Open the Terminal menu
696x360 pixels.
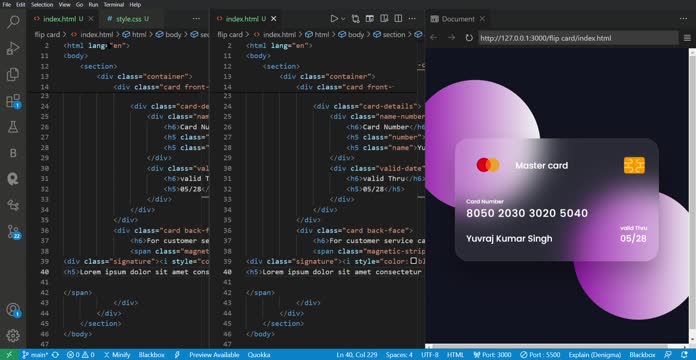point(114,4)
